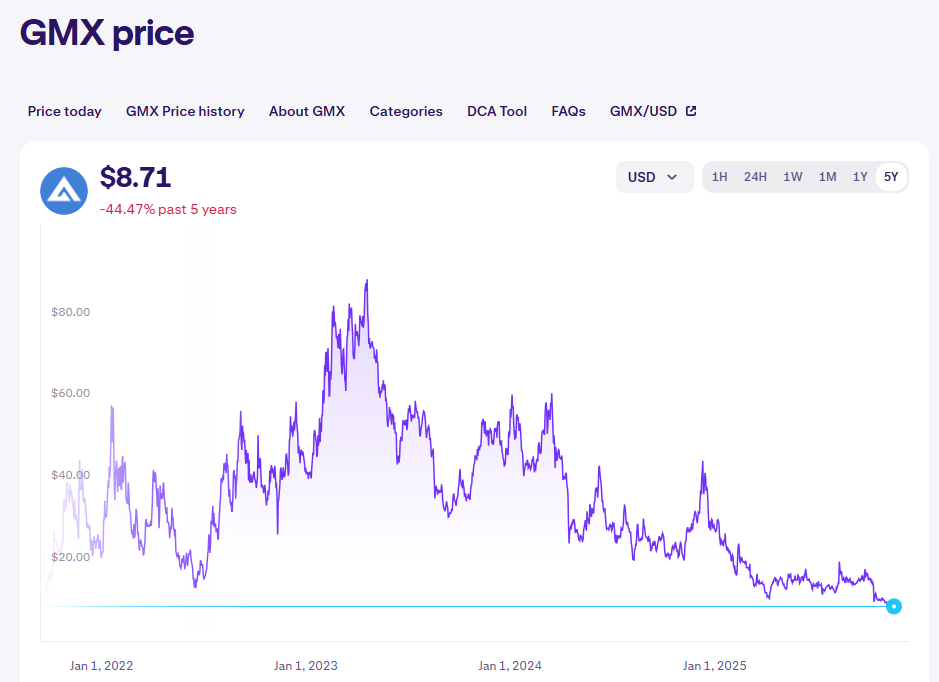Click the $40.00 axis label
Image resolution: width=939 pixels, height=682 pixels.
(71, 475)
